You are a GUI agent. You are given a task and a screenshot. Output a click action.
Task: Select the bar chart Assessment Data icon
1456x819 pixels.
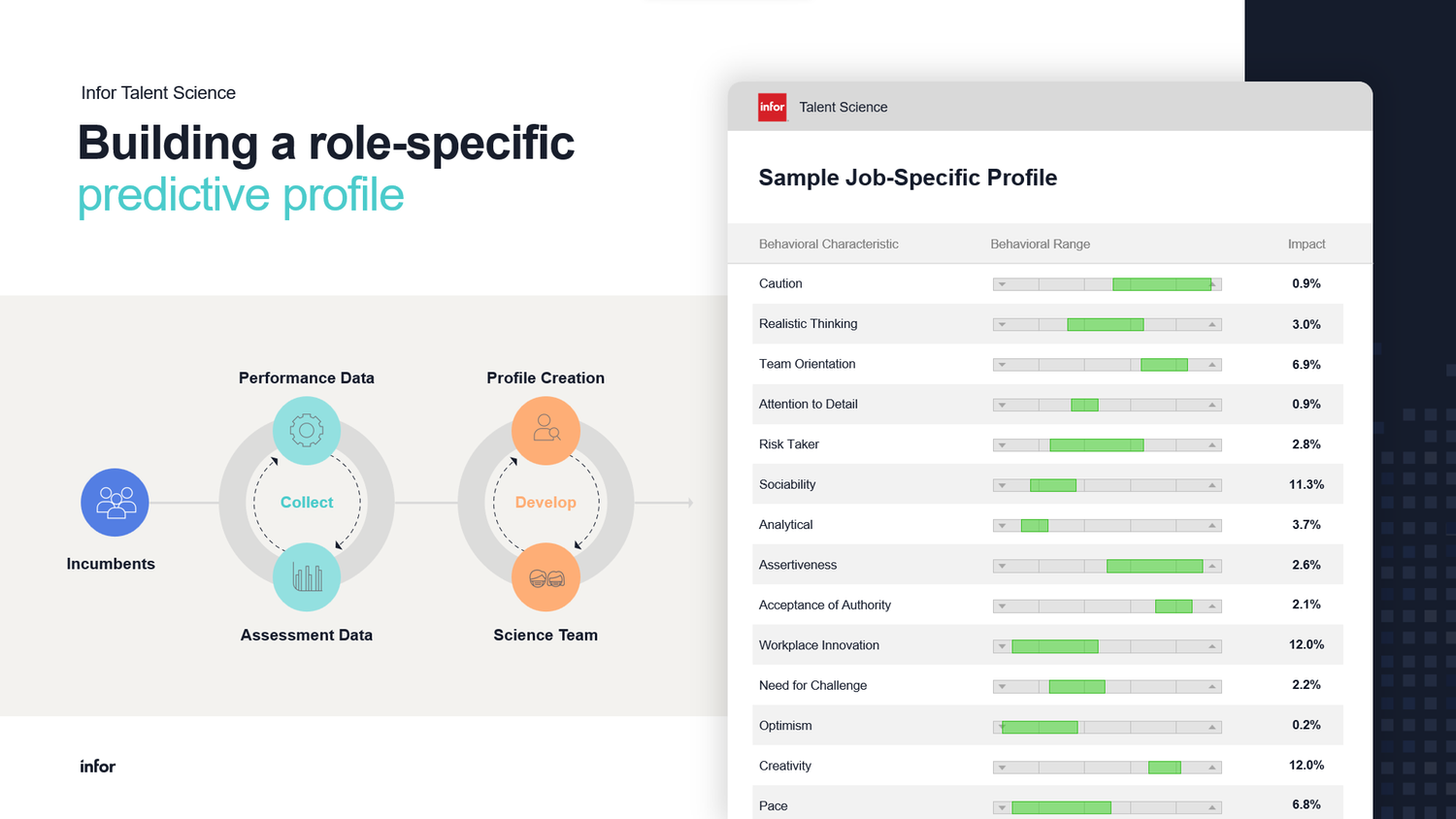(x=306, y=576)
